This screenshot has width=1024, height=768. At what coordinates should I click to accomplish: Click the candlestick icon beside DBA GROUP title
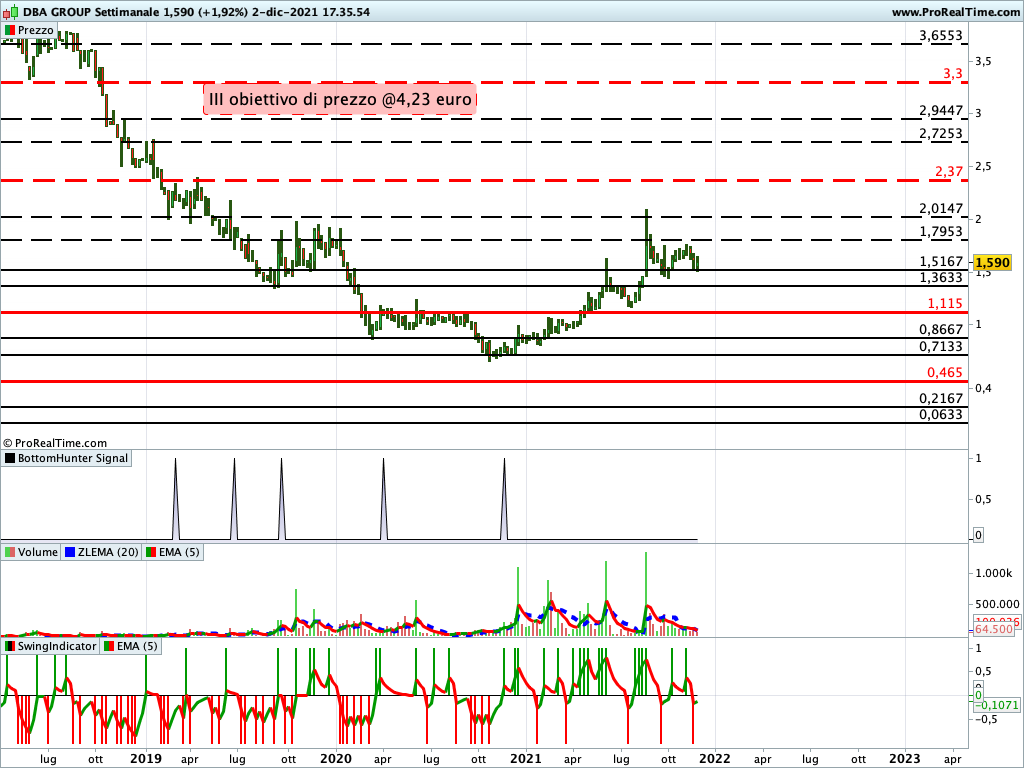11,12
